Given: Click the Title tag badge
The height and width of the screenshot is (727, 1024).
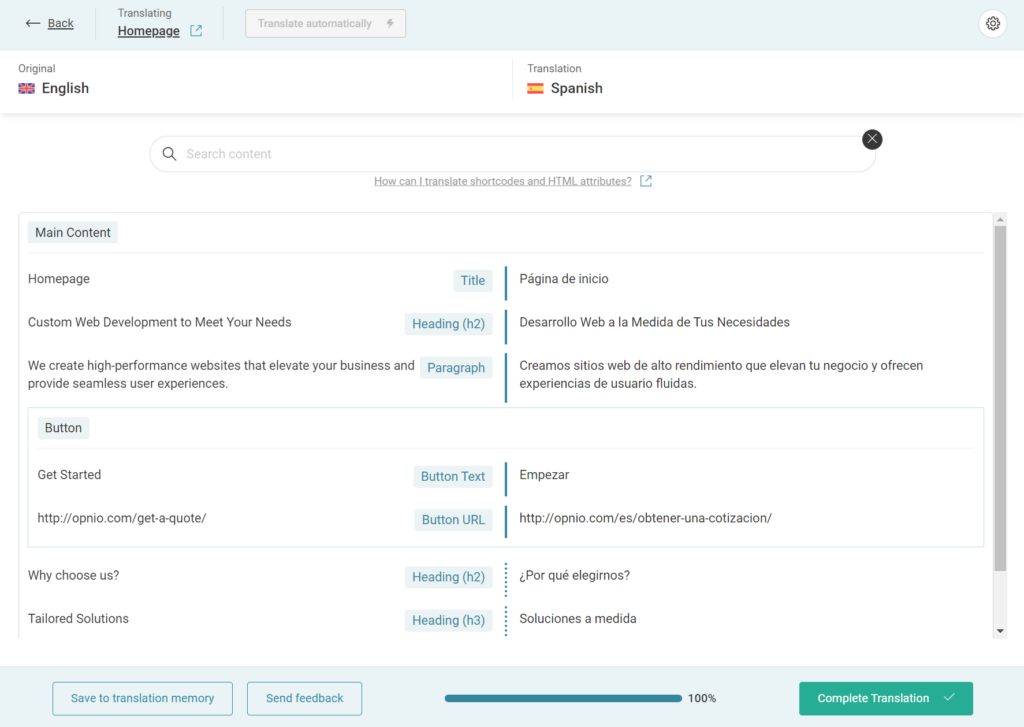Looking at the screenshot, I should (472, 280).
